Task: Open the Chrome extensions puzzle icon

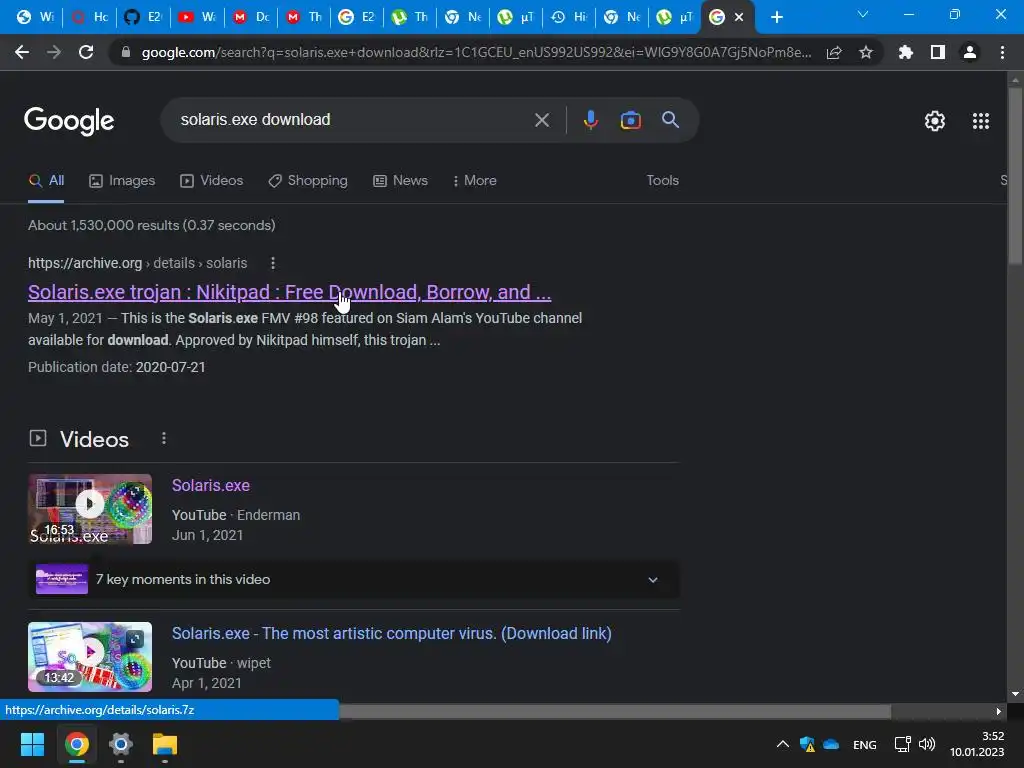Action: [x=905, y=52]
